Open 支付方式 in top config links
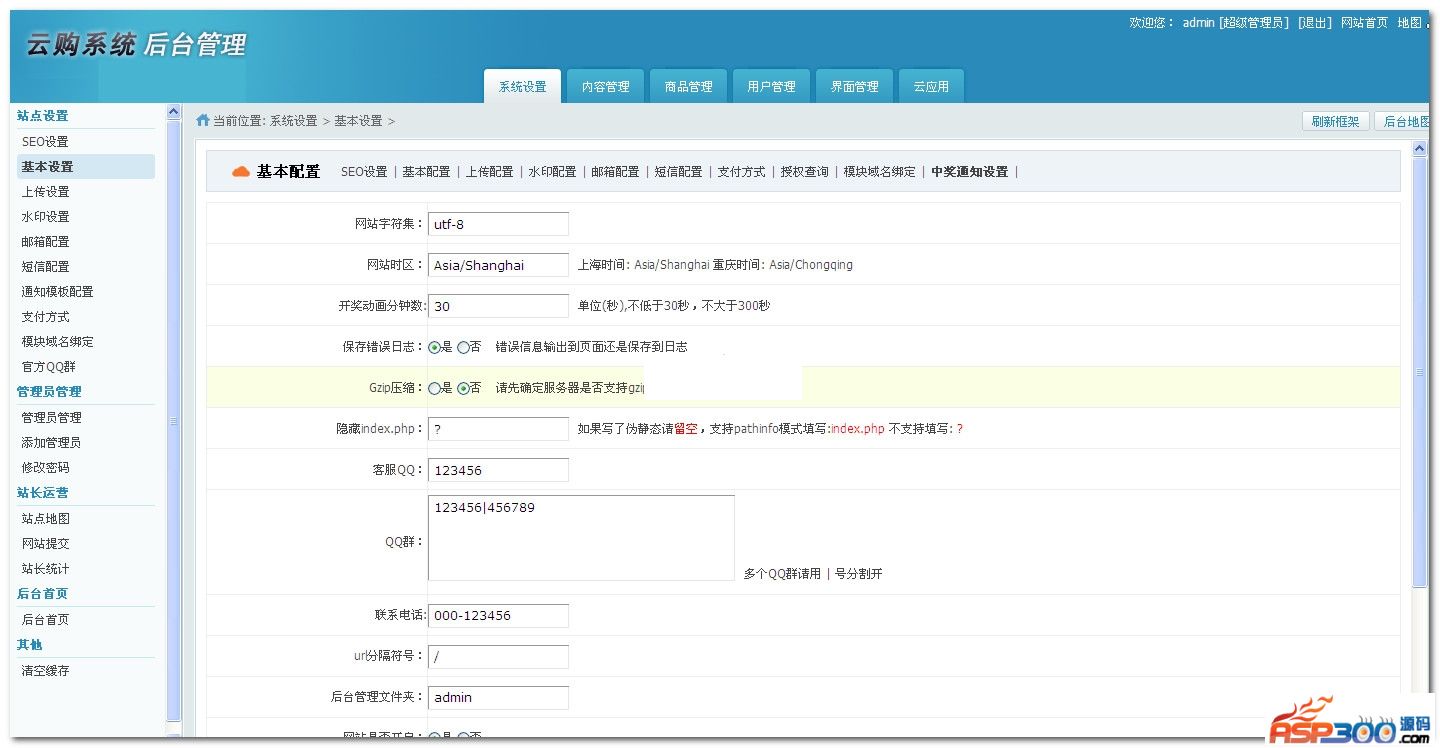1440x748 pixels. pyautogui.click(x=741, y=172)
